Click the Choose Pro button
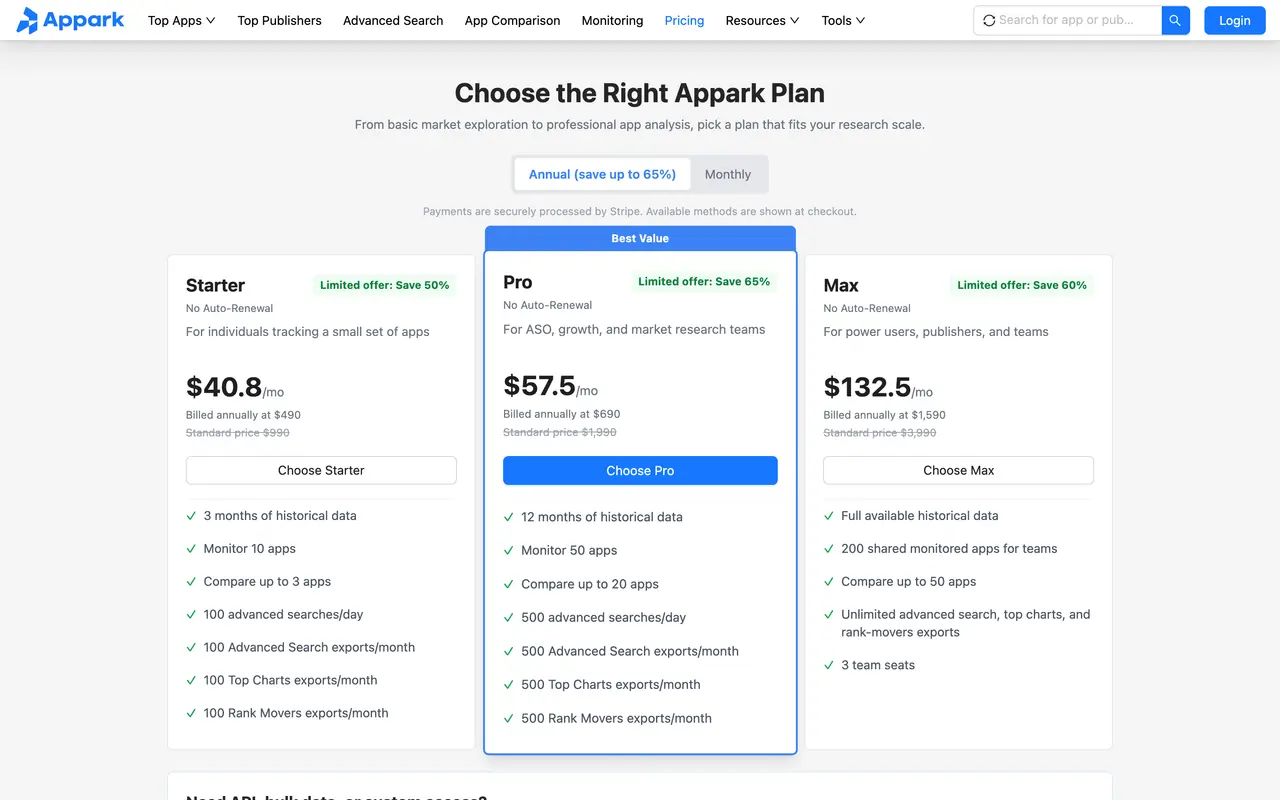 click(x=640, y=470)
